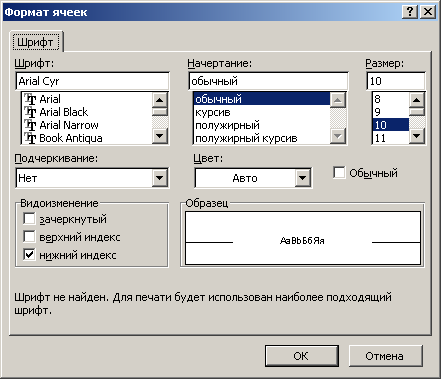Check the верхний индекс superscript box
The width and height of the screenshot is (441, 379).
[29, 237]
